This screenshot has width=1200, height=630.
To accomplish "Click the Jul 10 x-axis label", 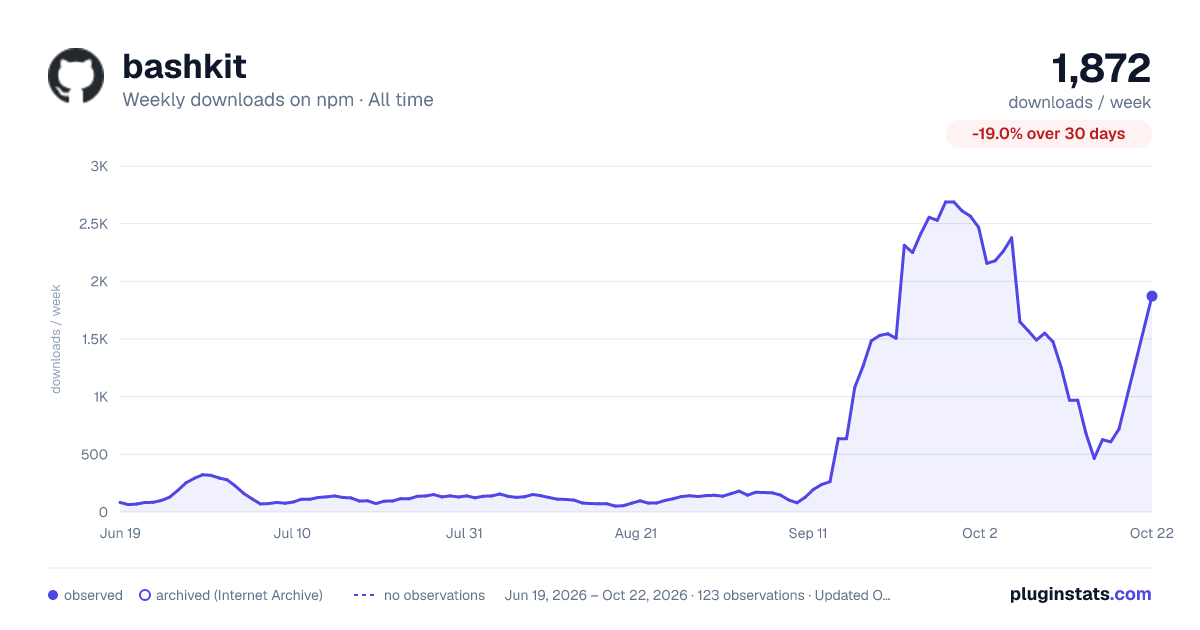I will 292,533.
